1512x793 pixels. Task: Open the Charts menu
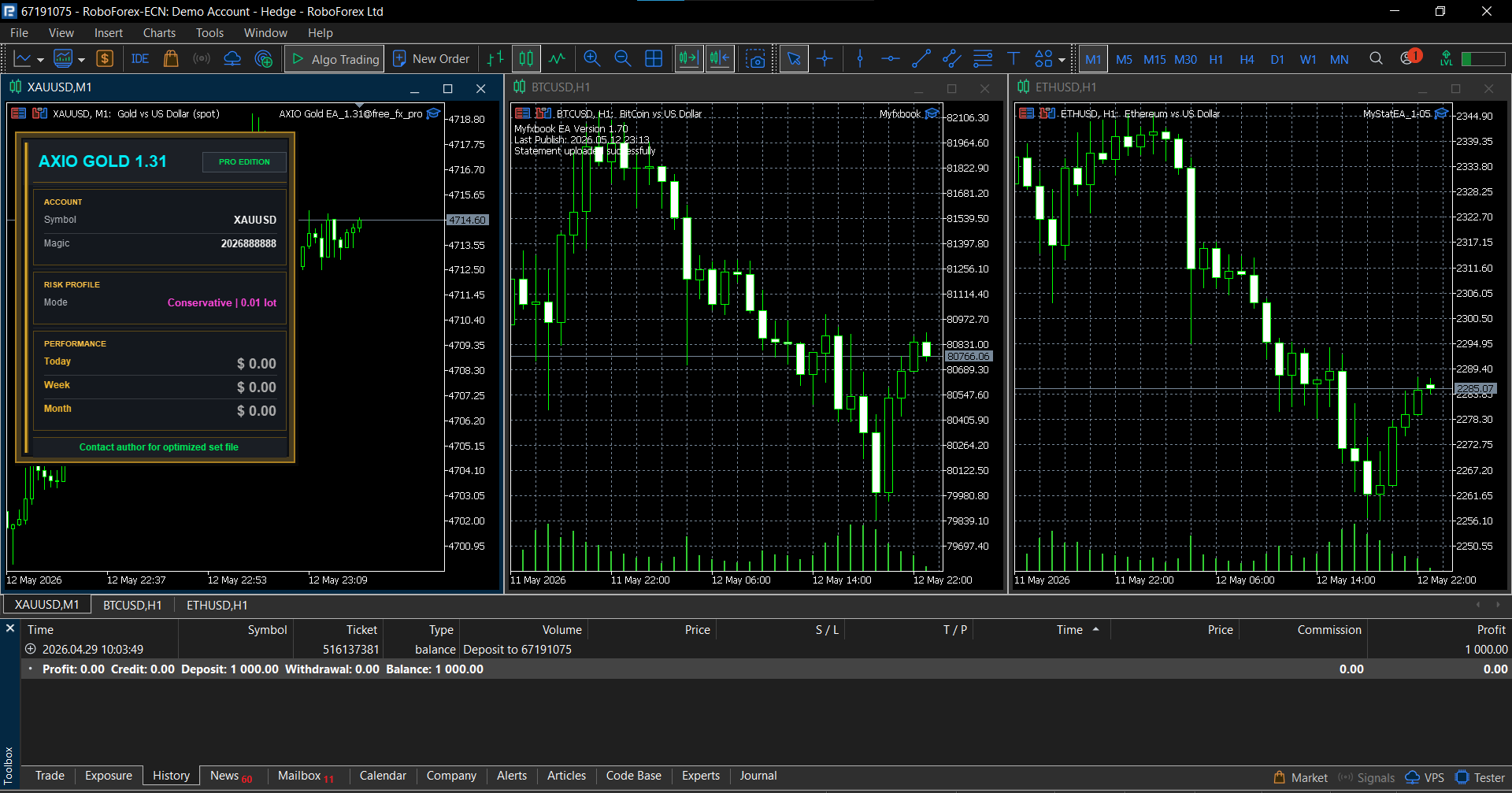click(159, 33)
